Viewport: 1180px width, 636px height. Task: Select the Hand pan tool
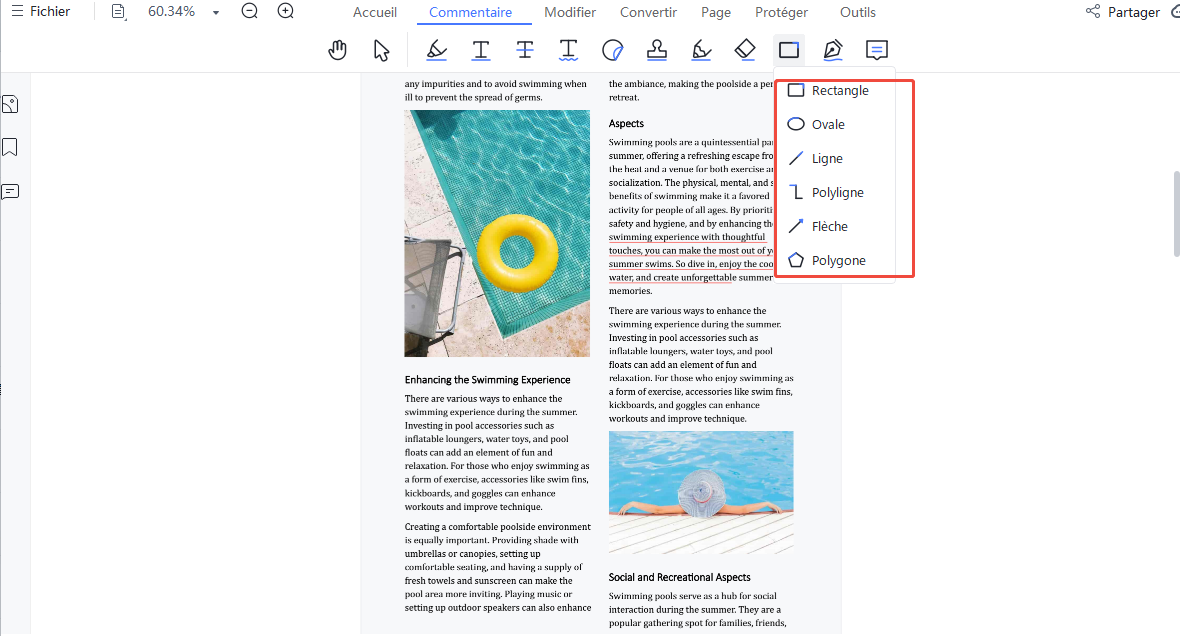click(338, 50)
